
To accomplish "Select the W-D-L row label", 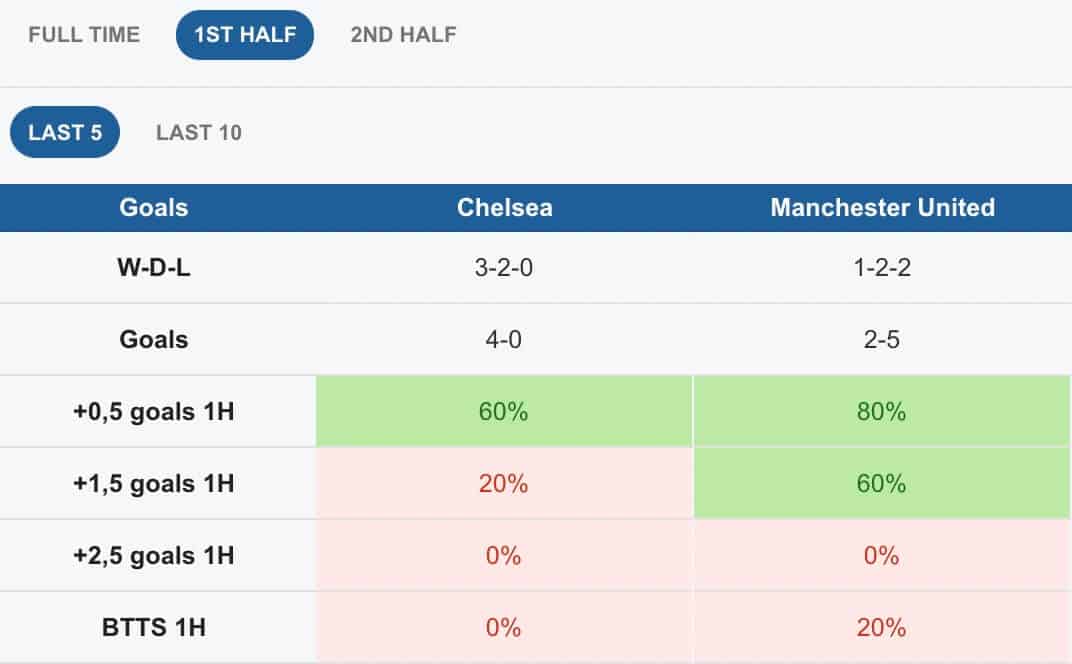I will point(154,267).
